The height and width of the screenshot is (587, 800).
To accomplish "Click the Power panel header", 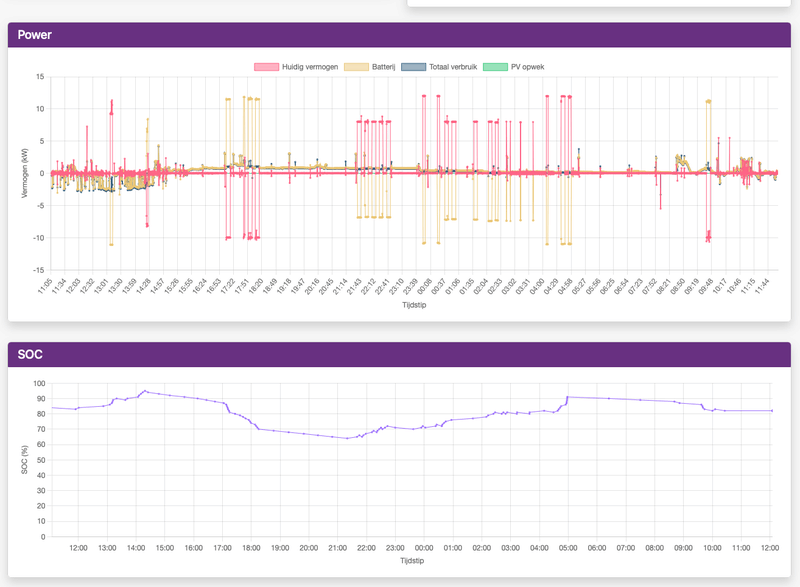I will [399, 35].
